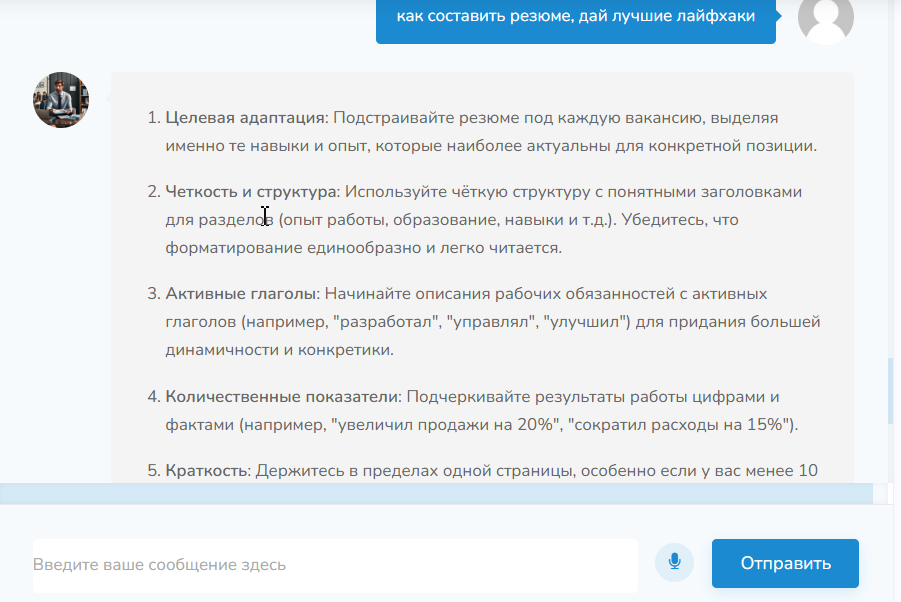Click the user's message bubble about резюме
The height and width of the screenshot is (602, 901).
[575, 18]
